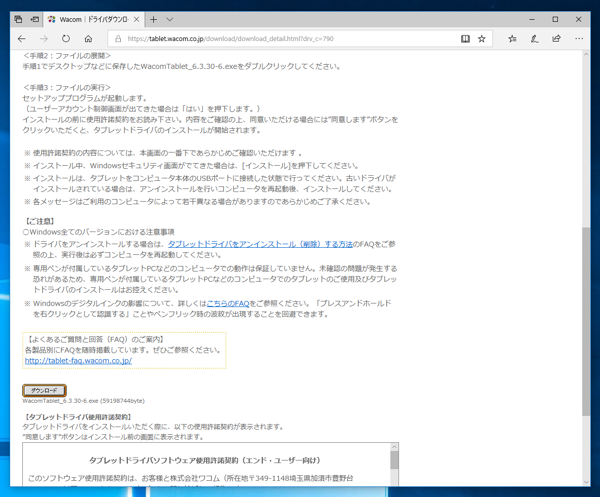Click license agreement box scrollbar thumb
This screenshot has height=497, width=600.
(x=394, y=460)
